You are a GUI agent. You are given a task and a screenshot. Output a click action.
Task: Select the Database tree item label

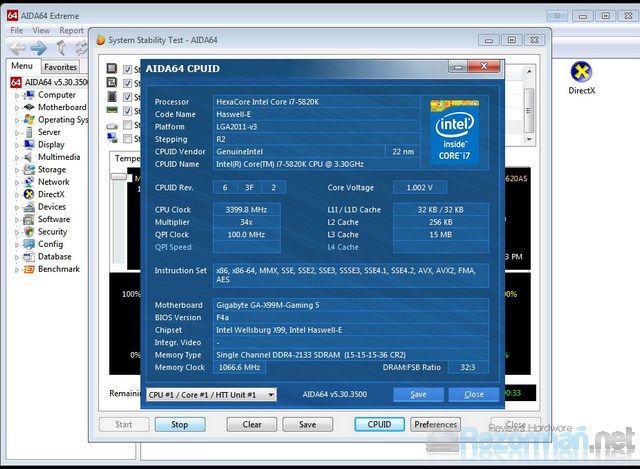pos(55,257)
